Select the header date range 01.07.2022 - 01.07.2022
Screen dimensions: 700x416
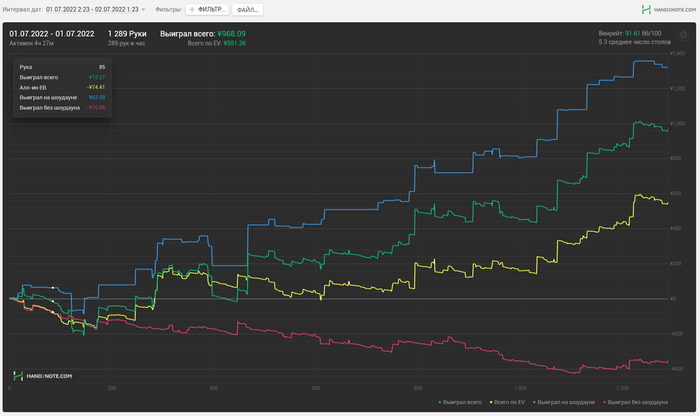[x=52, y=34]
